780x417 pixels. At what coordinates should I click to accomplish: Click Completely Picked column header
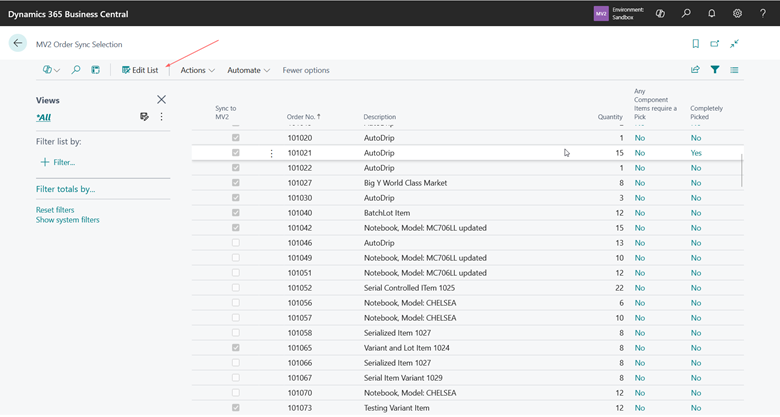[706, 112]
